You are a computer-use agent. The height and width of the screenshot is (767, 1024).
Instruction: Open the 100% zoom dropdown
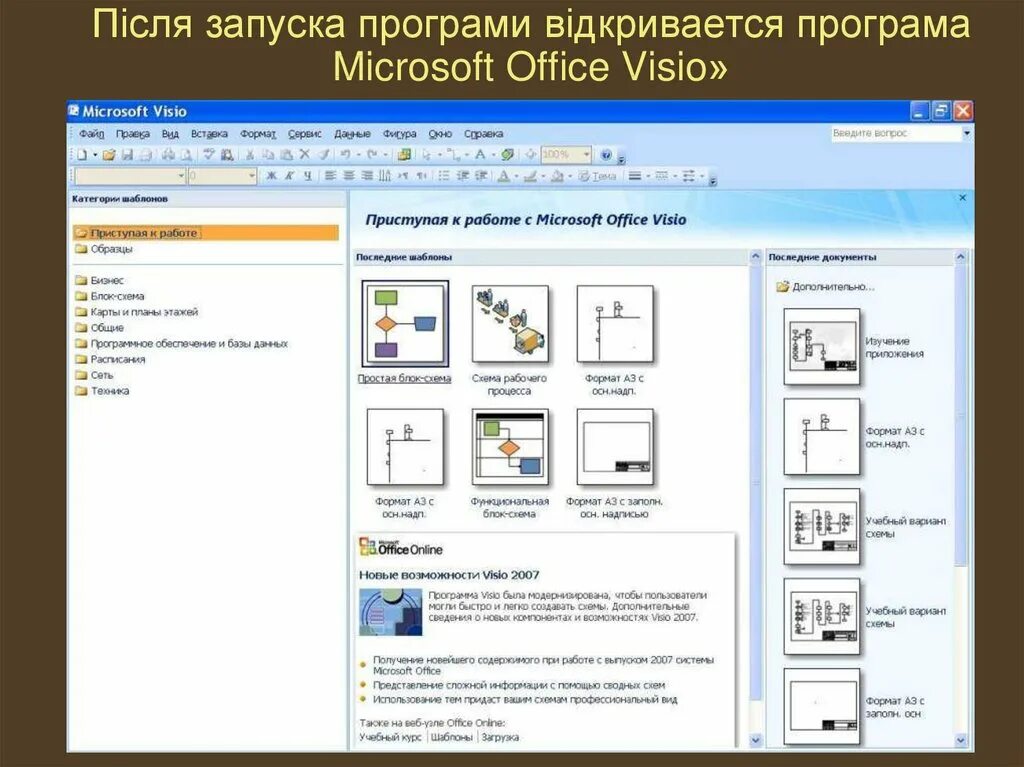tap(586, 155)
